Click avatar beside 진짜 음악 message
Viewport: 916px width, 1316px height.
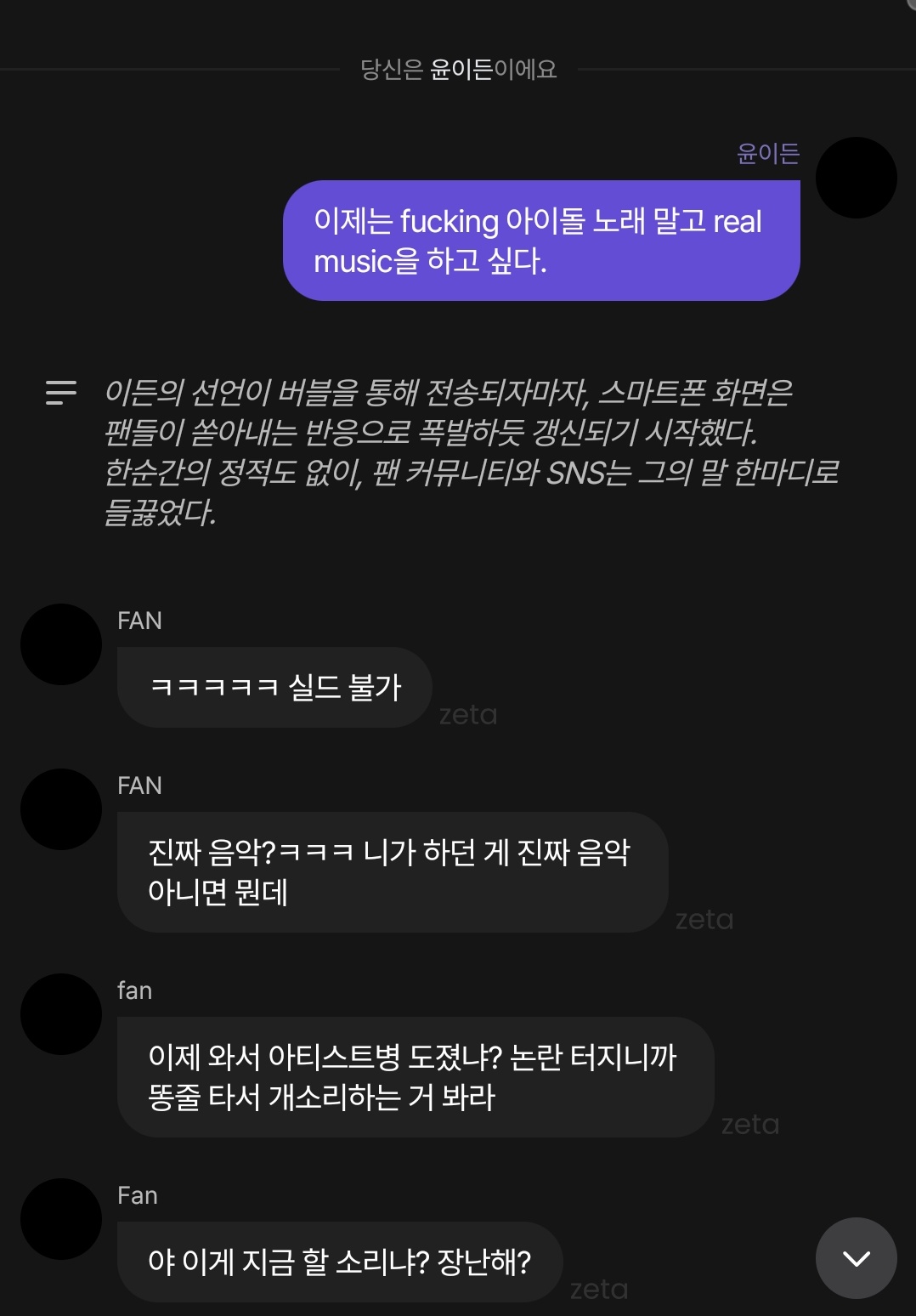61,809
